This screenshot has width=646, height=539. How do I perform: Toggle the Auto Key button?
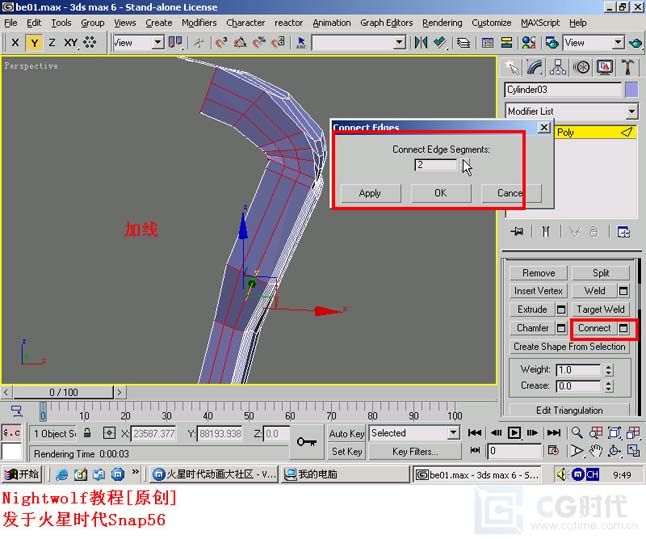tap(347, 434)
